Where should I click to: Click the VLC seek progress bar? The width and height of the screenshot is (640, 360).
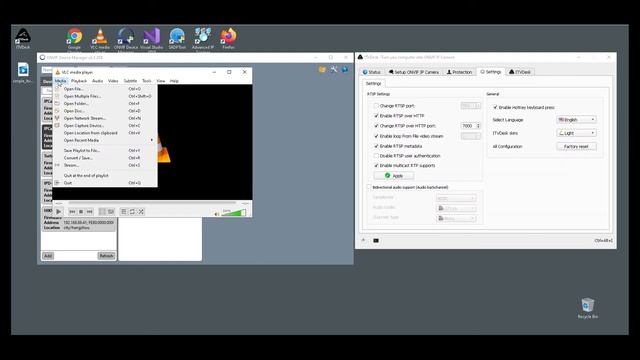click(x=152, y=202)
